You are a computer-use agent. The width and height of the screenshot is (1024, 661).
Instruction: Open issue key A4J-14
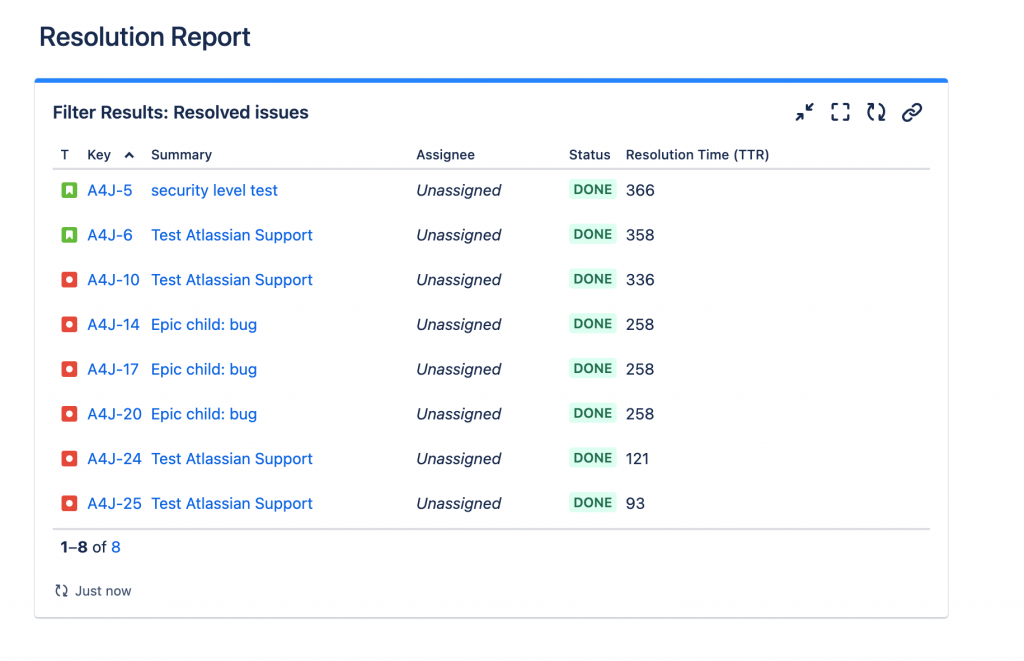(x=113, y=325)
